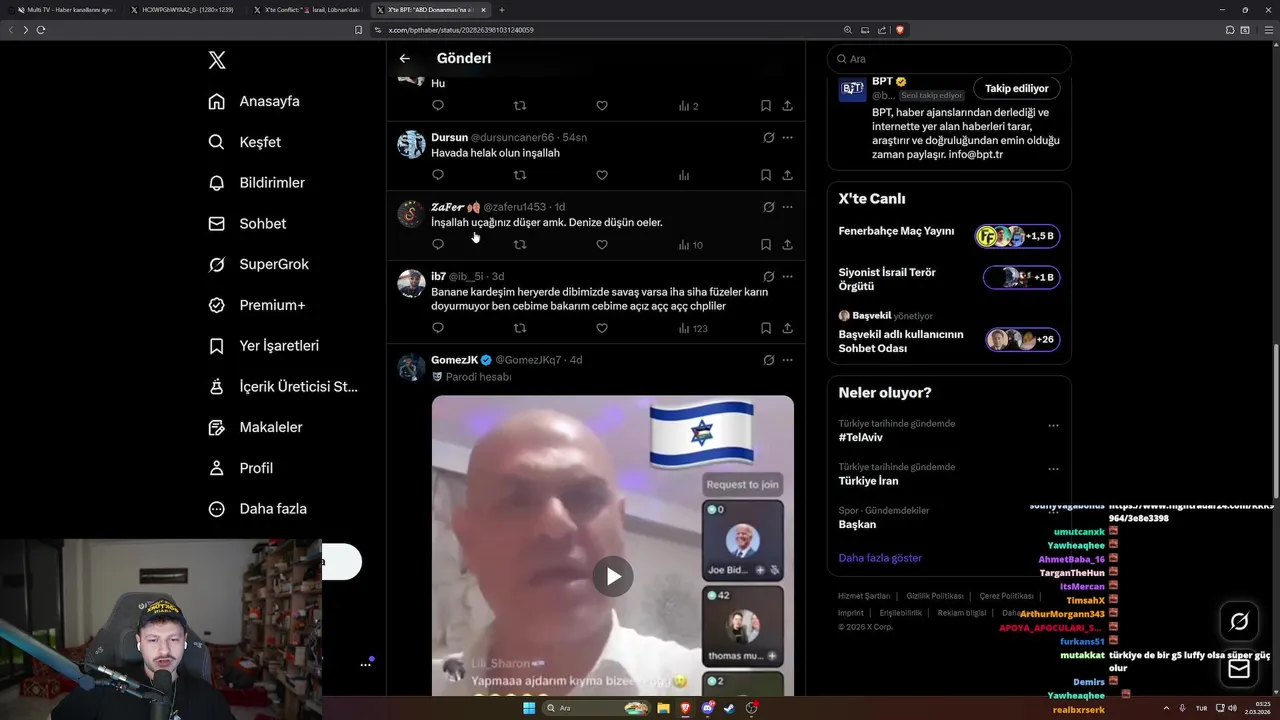
Task: Open more options on ib7's comment
Action: point(788,276)
